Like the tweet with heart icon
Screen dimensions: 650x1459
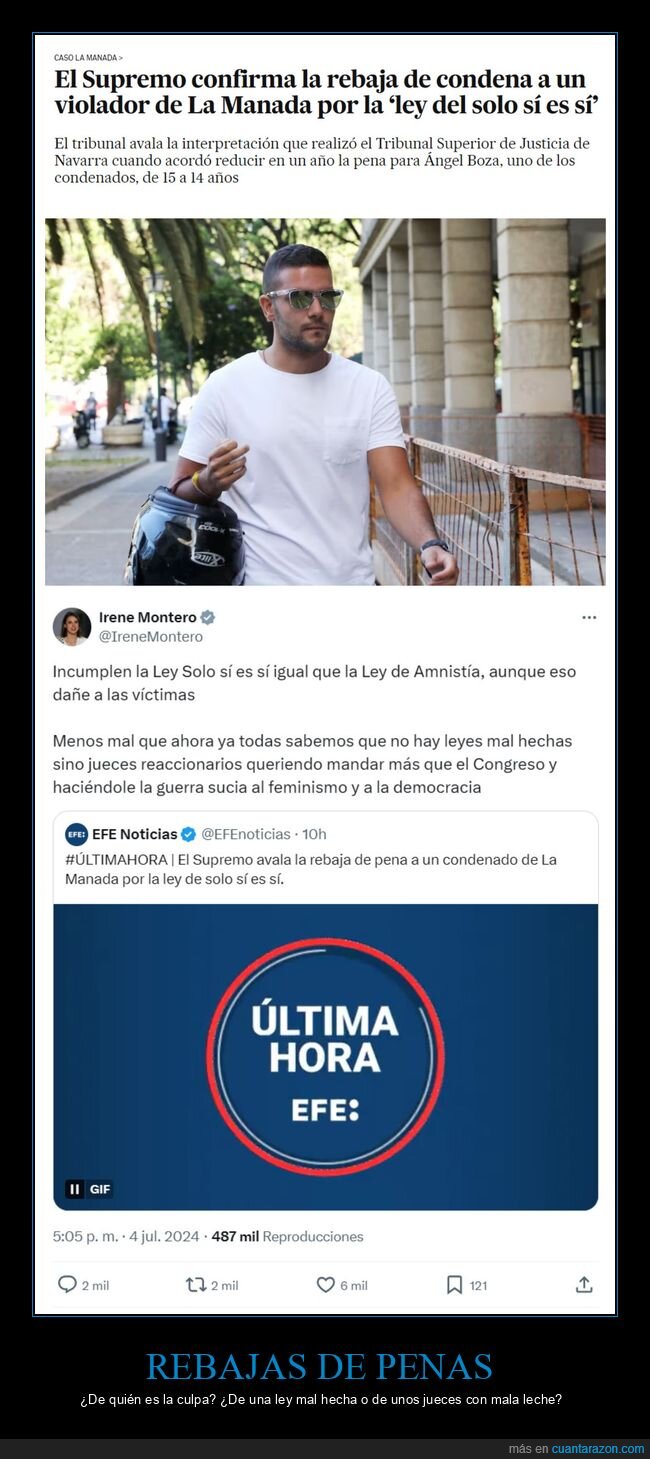[325, 1284]
